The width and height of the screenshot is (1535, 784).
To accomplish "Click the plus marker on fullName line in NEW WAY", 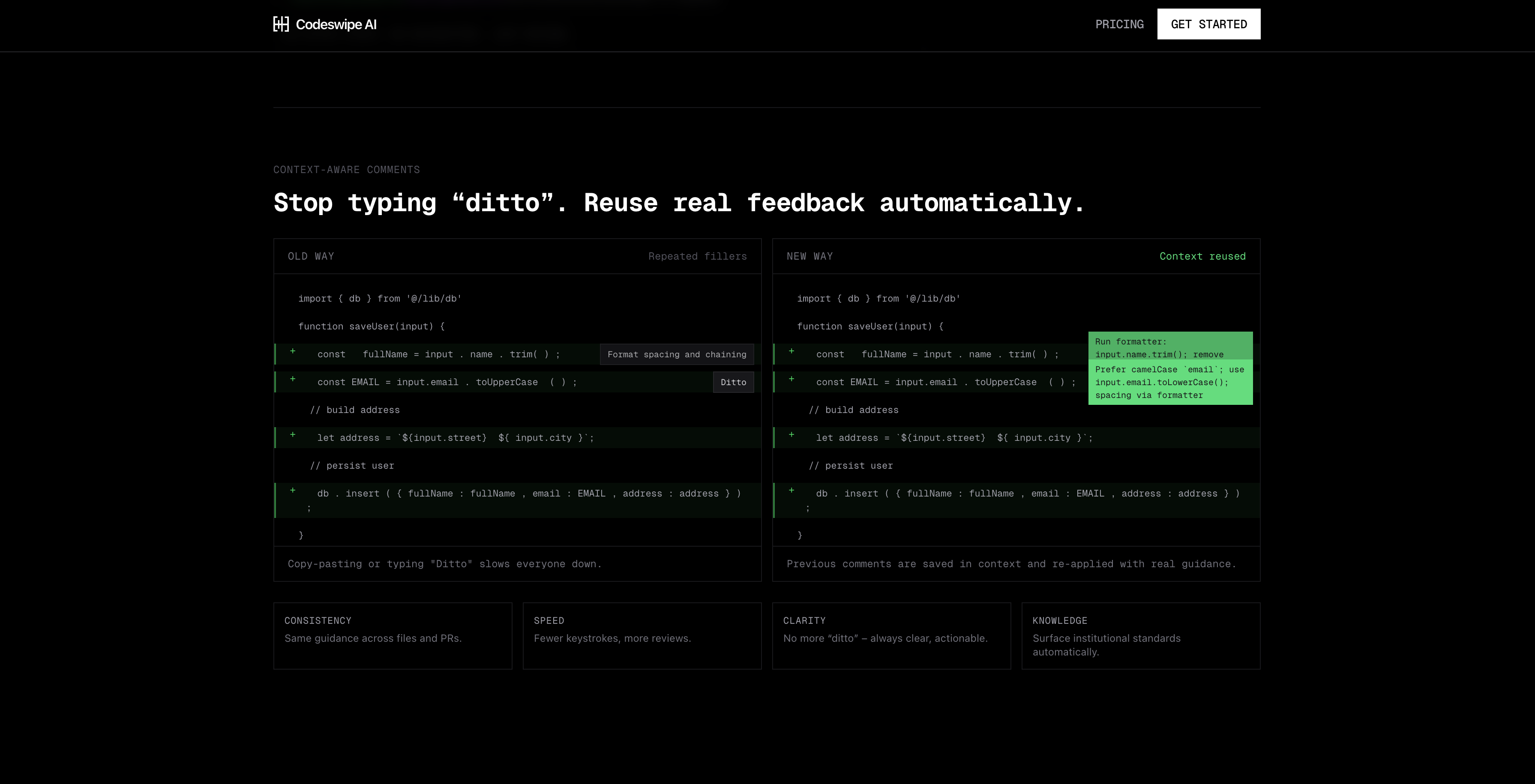I will click(791, 351).
